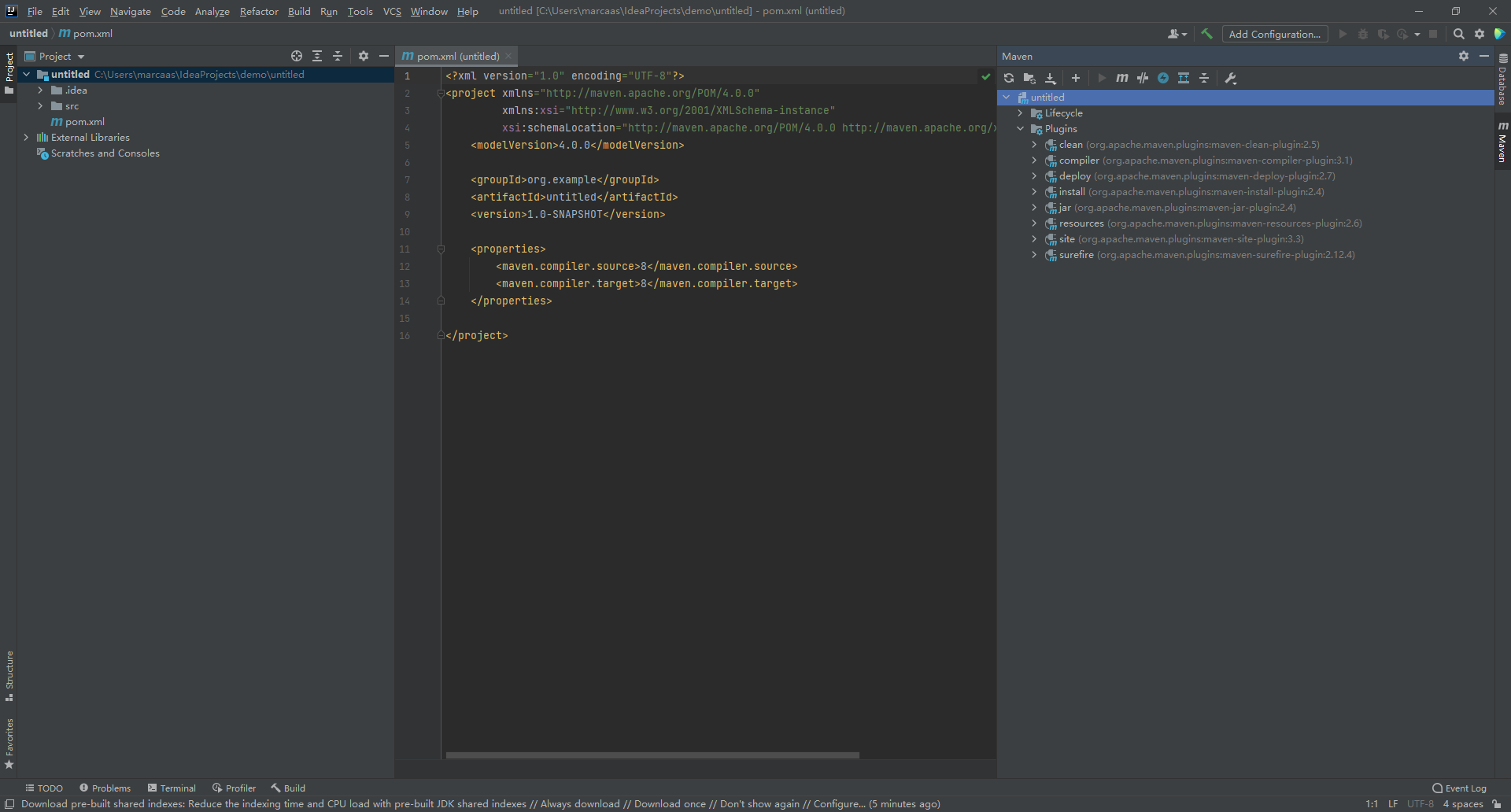Click green inspection checkmark in editor

[985, 76]
